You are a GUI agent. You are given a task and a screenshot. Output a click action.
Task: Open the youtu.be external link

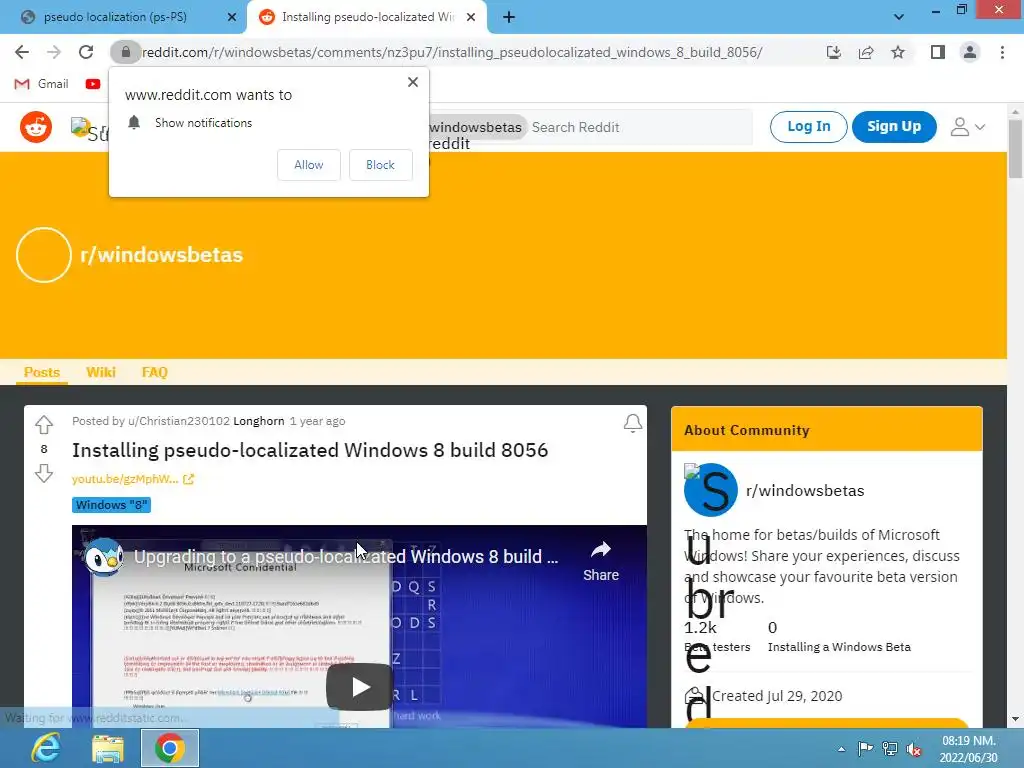pyautogui.click(x=133, y=479)
